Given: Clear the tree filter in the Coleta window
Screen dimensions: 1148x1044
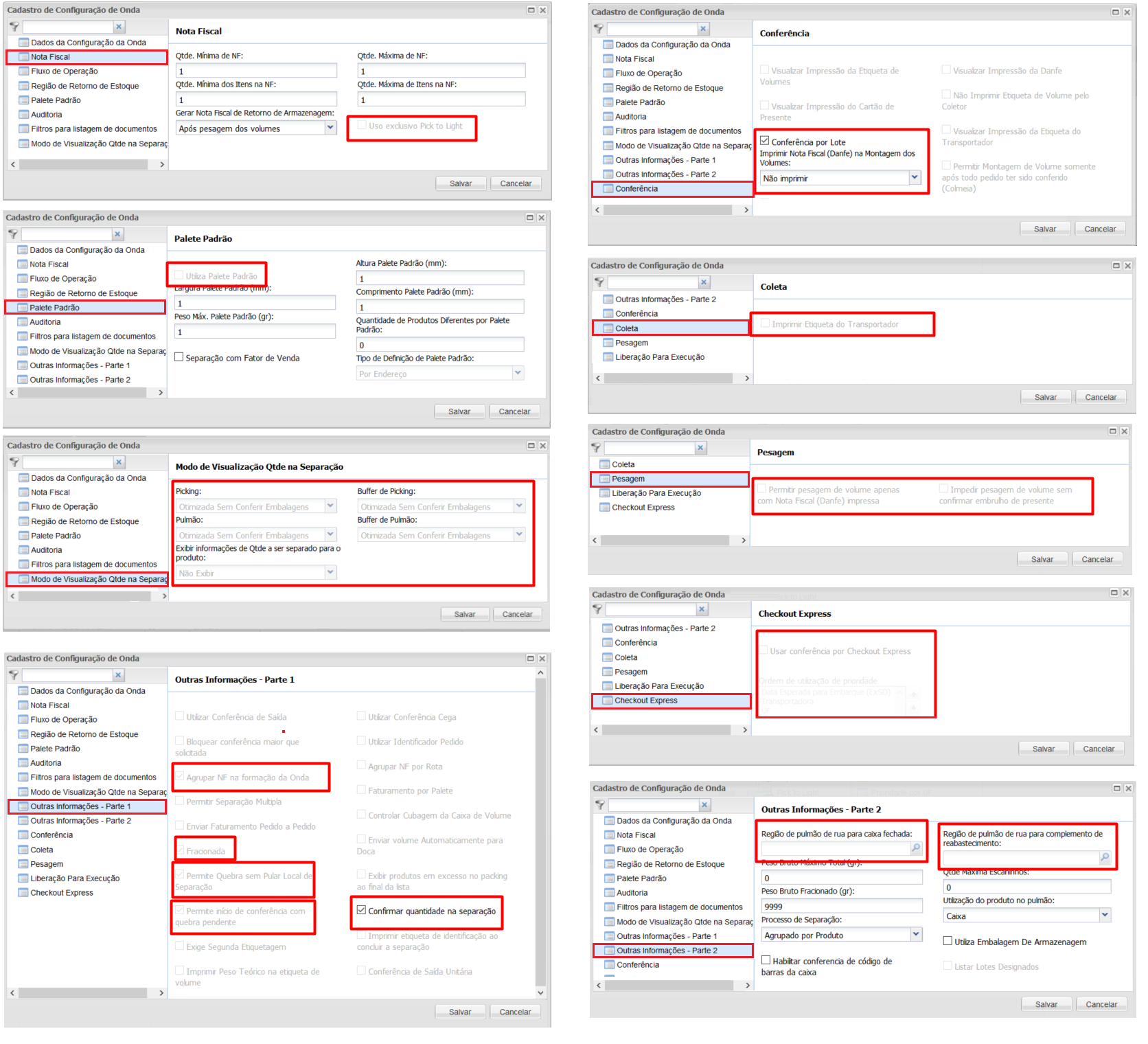Looking at the screenshot, I should click(x=704, y=282).
